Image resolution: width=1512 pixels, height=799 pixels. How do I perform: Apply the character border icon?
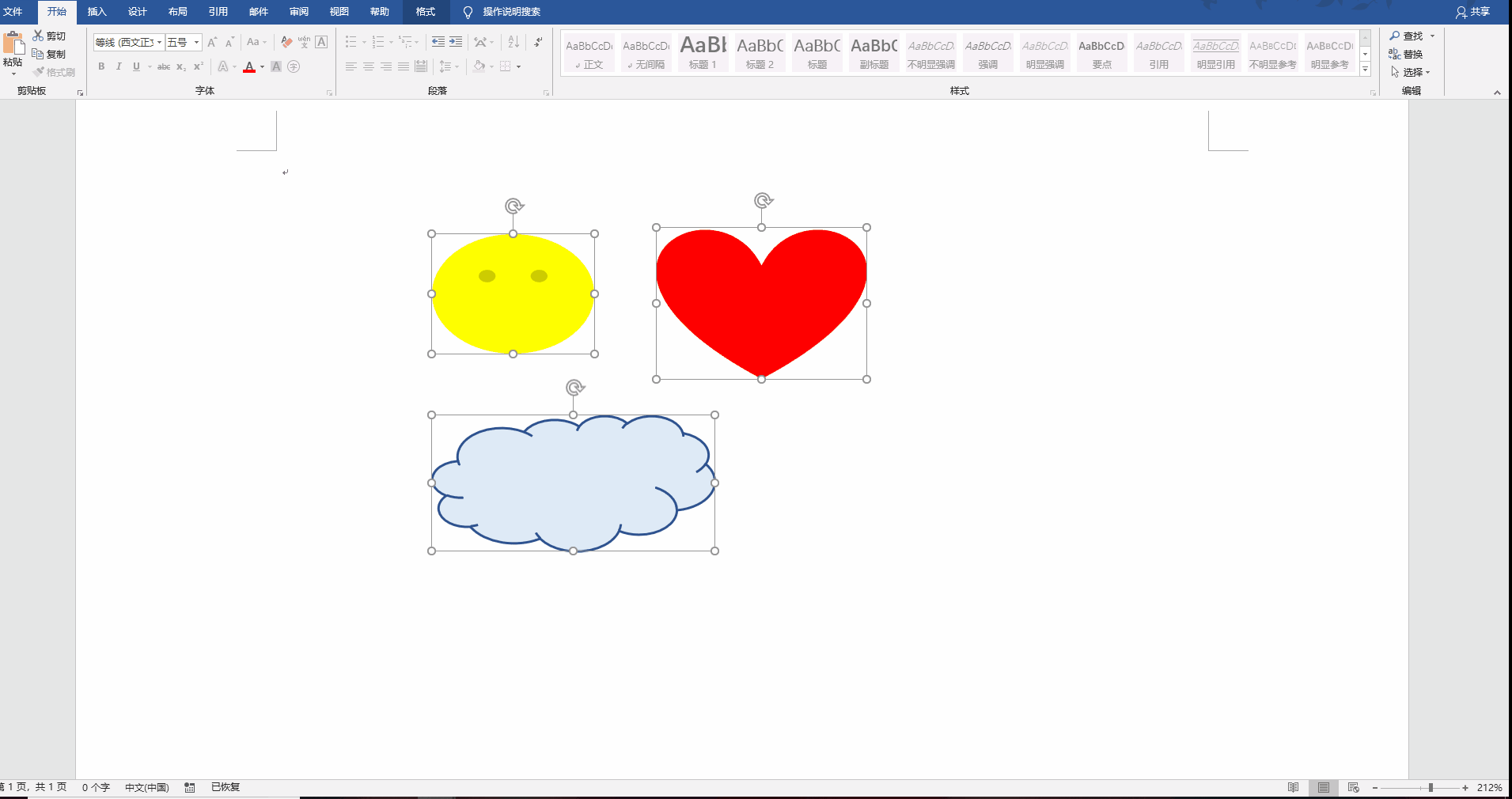point(321,42)
